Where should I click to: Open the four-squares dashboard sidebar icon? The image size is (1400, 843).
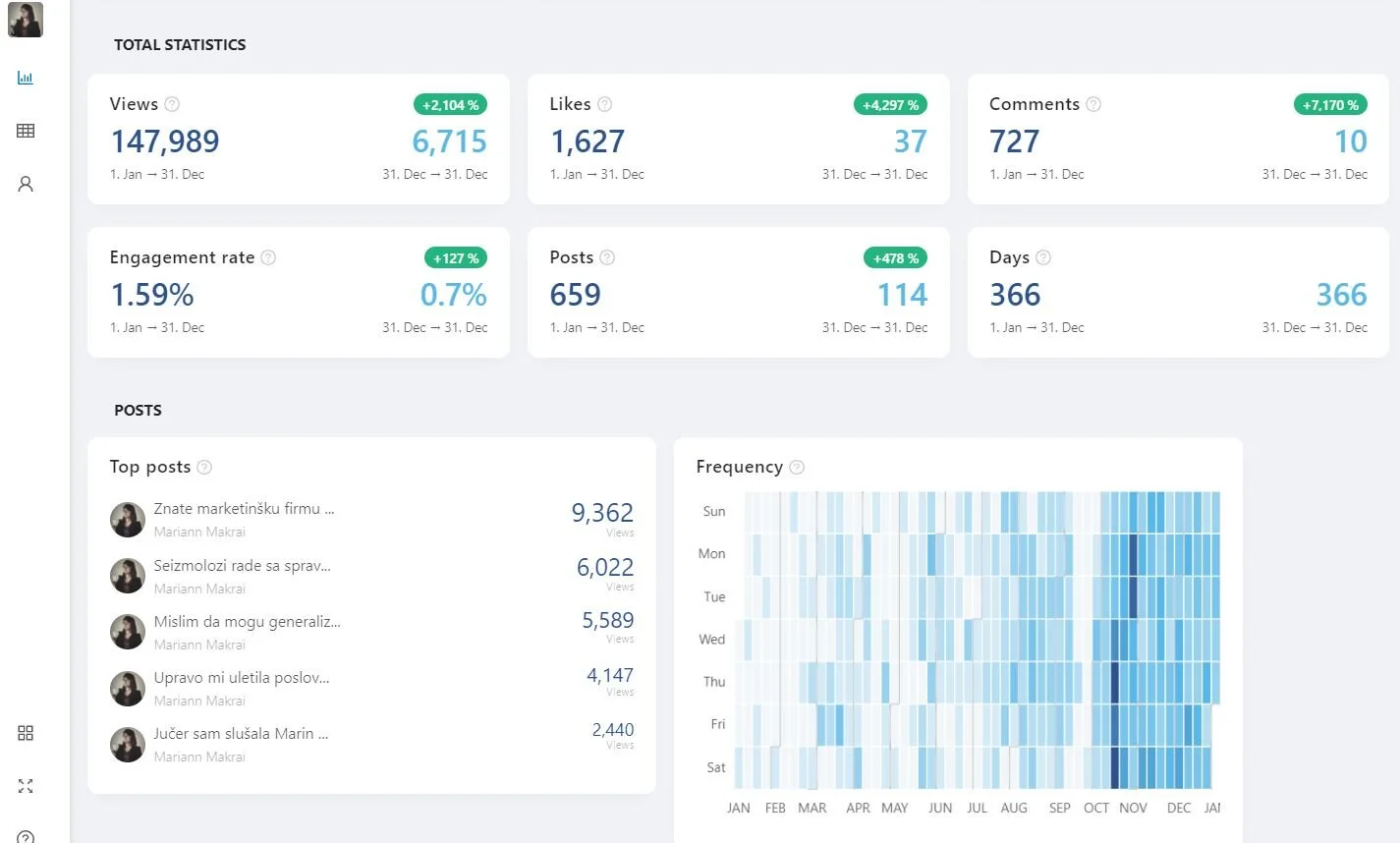coord(26,733)
